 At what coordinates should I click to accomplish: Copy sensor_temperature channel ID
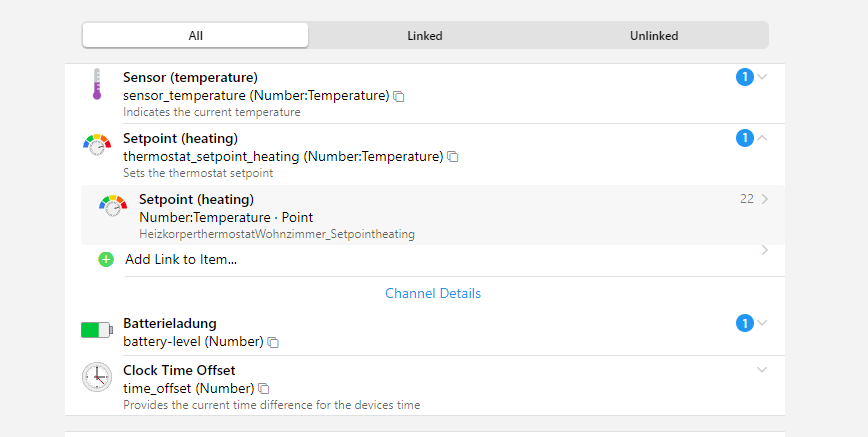[x=399, y=96]
